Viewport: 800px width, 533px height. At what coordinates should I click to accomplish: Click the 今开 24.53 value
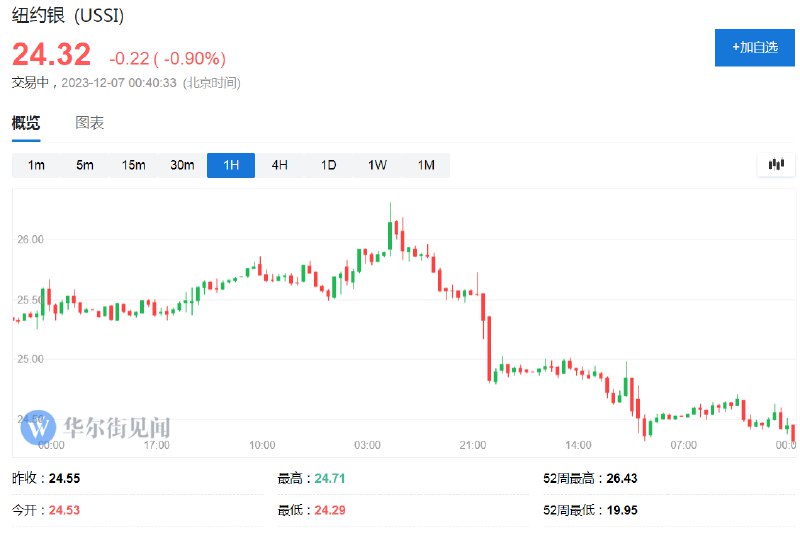pos(64,510)
